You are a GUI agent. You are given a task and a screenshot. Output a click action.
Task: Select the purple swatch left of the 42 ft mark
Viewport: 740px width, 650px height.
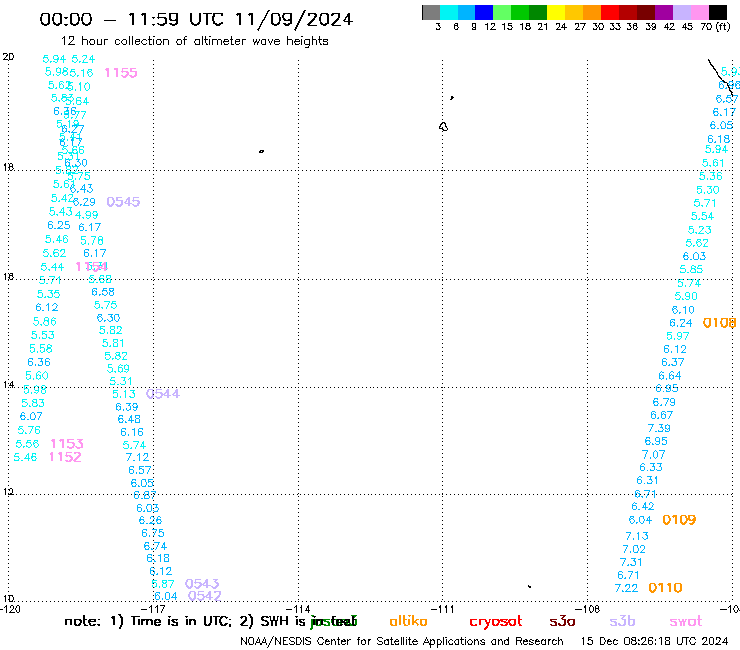click(663, 12)
